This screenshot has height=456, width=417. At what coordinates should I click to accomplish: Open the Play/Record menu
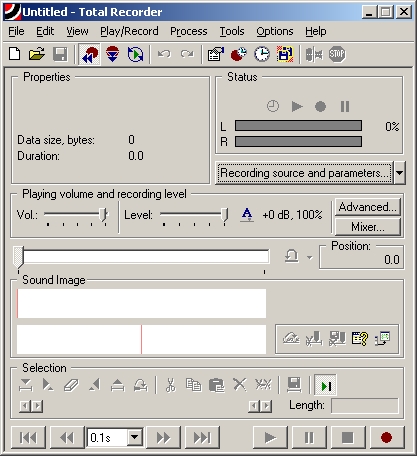point(129,31)
